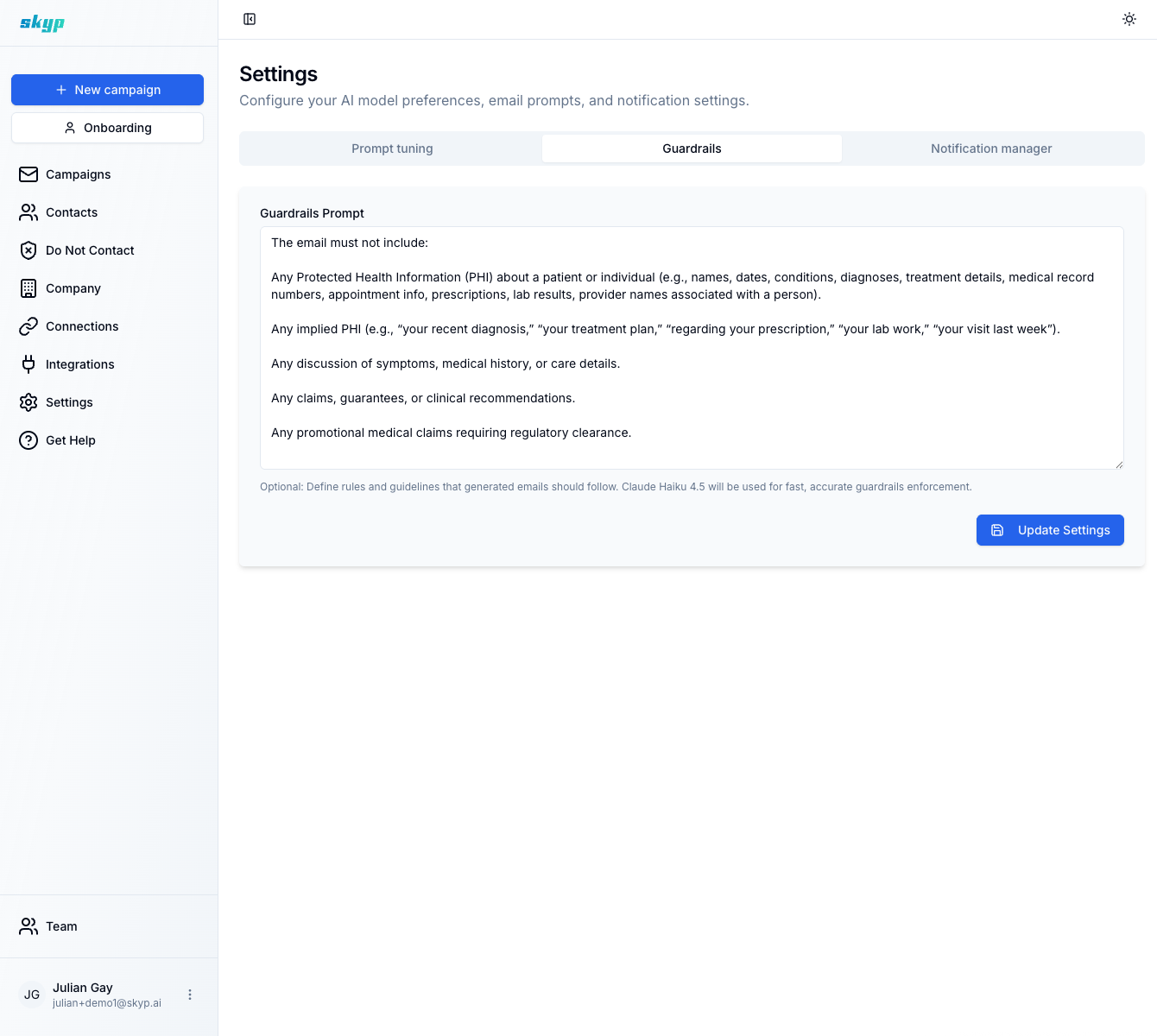Image resolution: width=1157 pixels, height=1036 pixels.
Task: Open the Team panel
Action: coord(61,926)
